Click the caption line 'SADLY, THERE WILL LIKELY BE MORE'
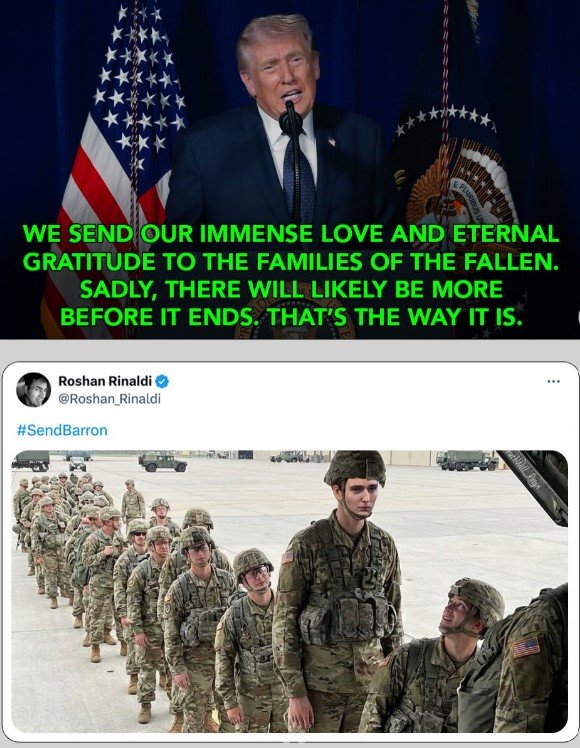580x748 pixels. (x=291, y=289)
